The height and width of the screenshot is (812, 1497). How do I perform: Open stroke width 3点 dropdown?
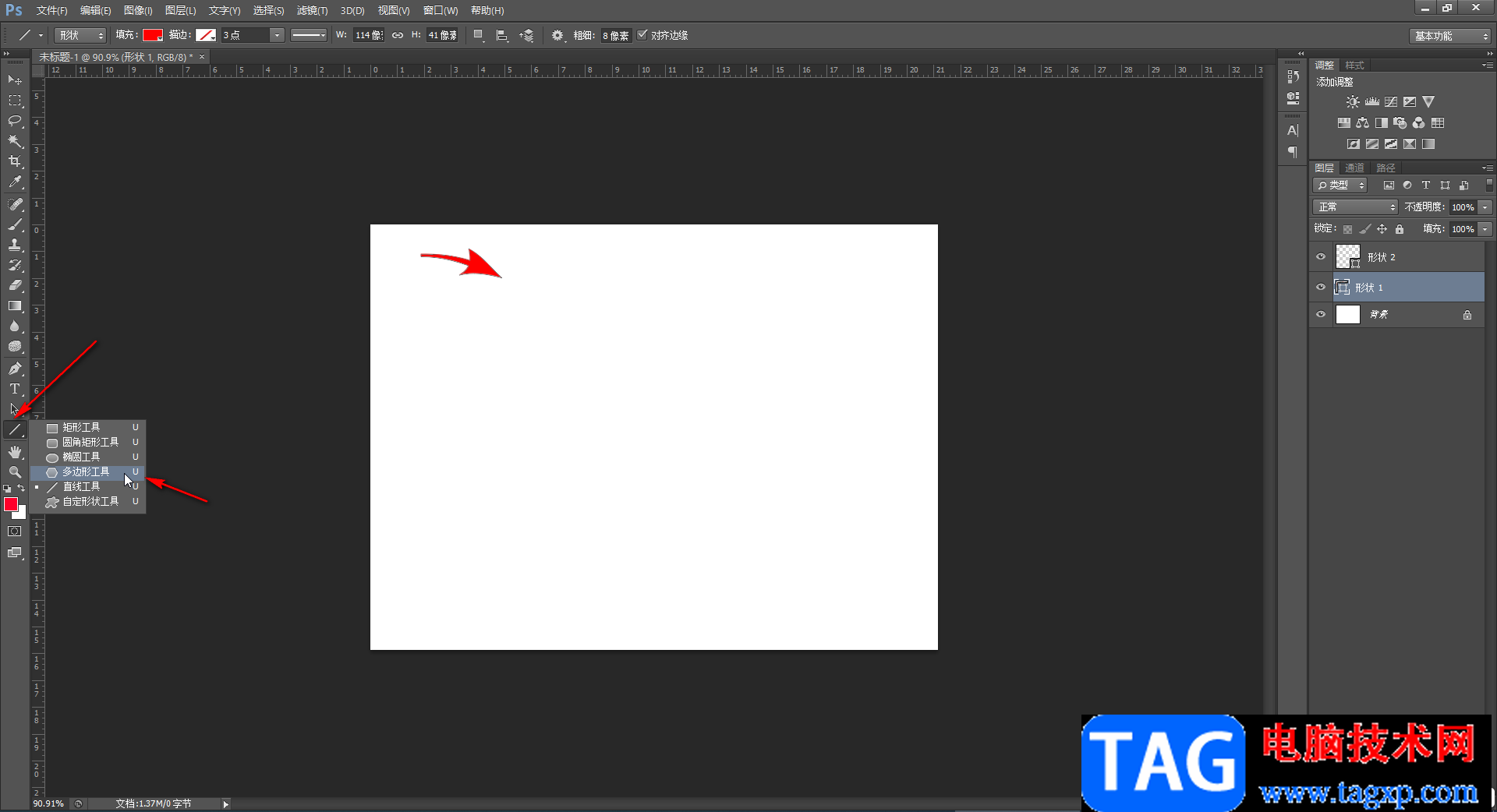[x=277, y=35]
